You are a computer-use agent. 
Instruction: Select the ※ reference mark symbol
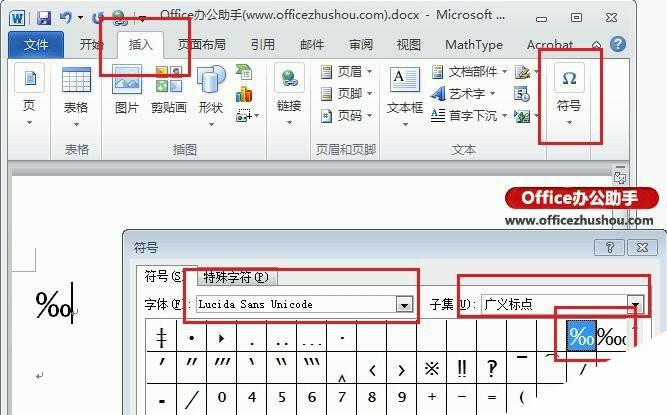click(x=432, y=368)
